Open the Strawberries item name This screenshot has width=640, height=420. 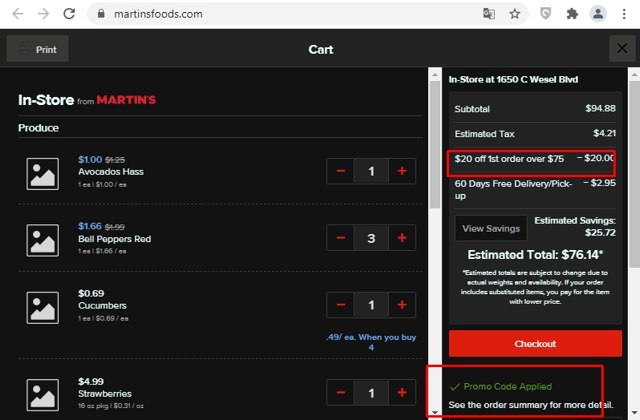point(104,394)
